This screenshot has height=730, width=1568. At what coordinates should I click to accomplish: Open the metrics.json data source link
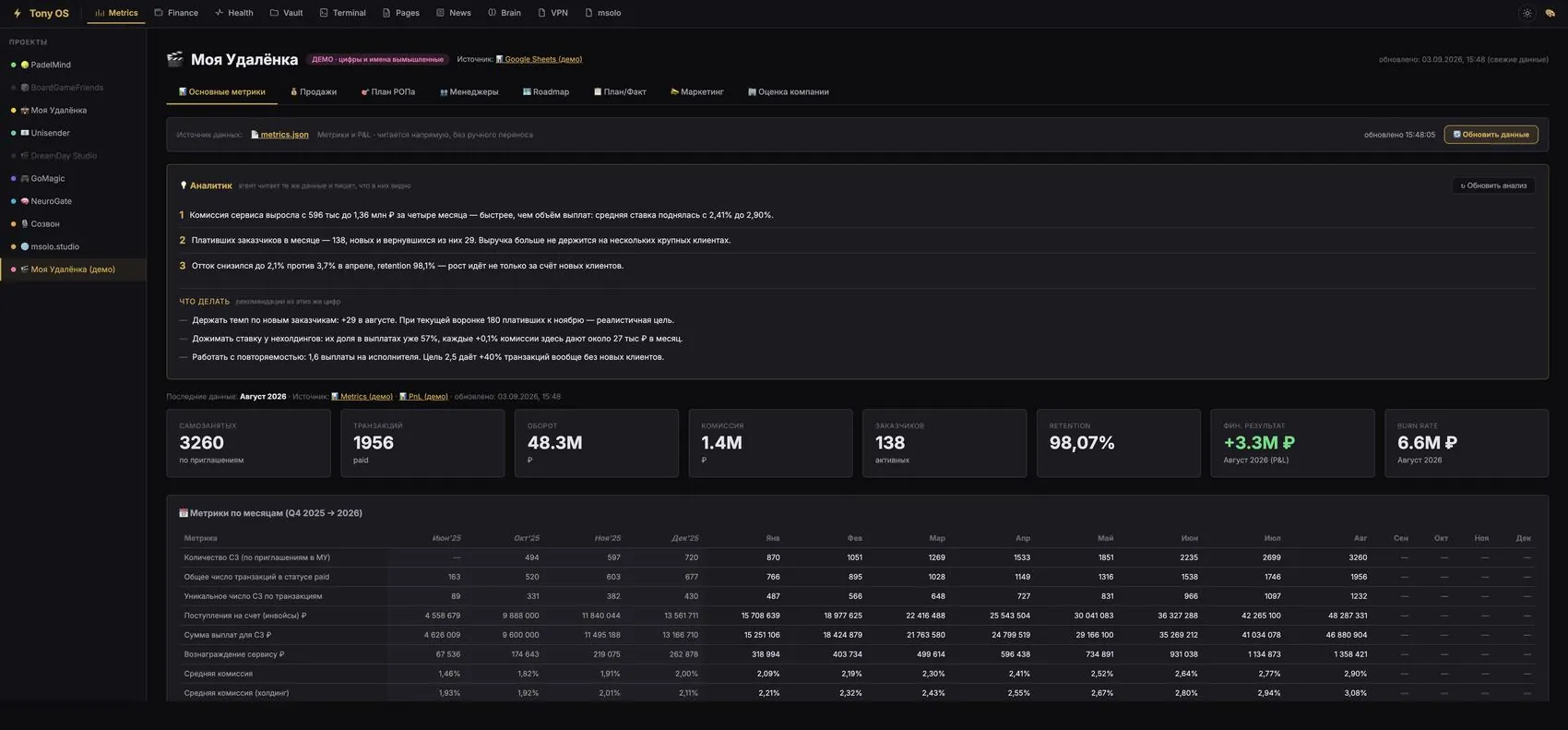pyautogui.click(x=279, y=135)
